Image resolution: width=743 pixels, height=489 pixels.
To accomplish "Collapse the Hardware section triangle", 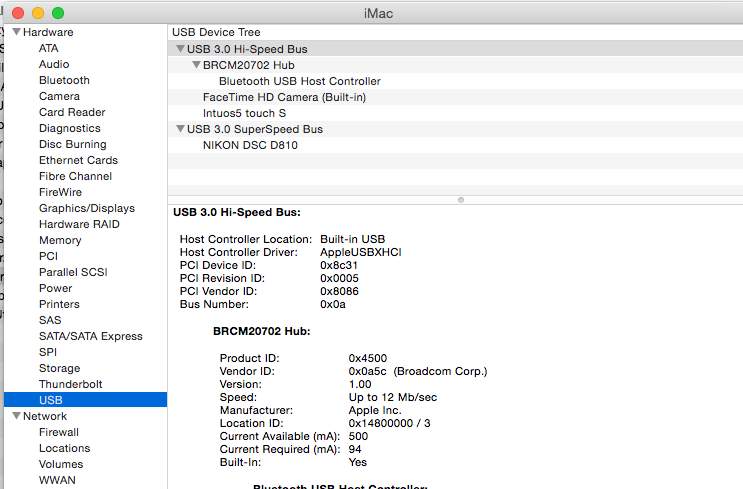I will (16, 32).
